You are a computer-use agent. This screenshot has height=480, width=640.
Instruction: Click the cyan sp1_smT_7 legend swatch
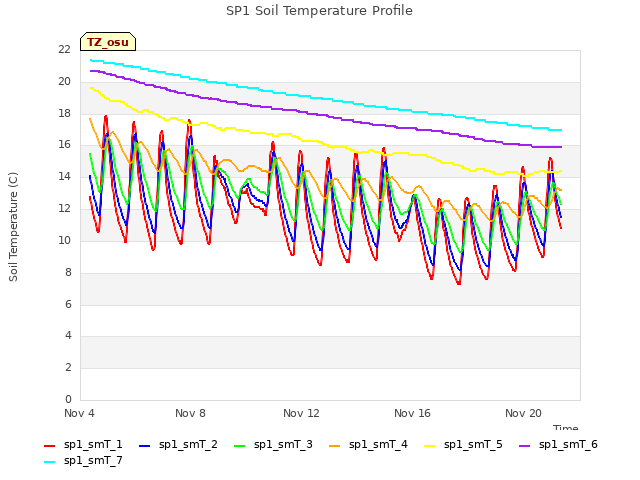pos(49,462)
